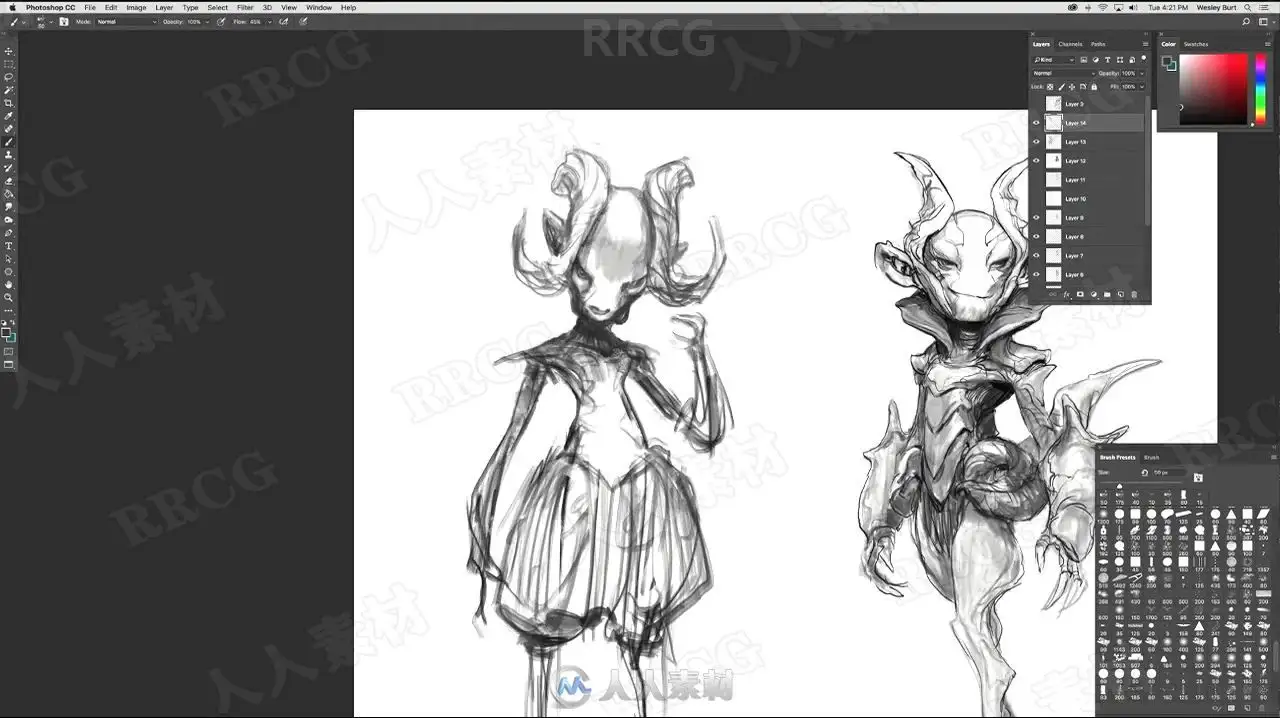Click delete layer trash icon

[x=1134, y=294]
